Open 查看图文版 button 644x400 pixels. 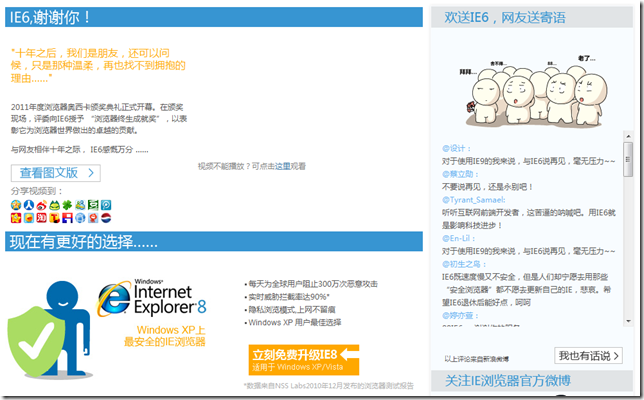(x=56, y=173)
